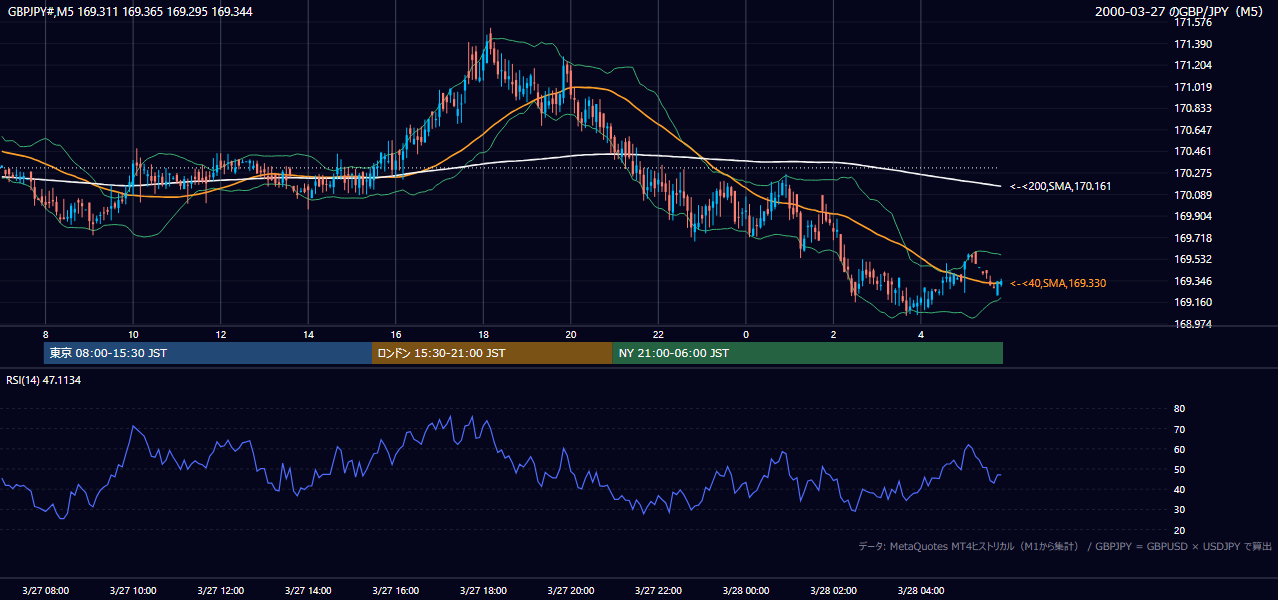
Task: Click the 3/27 20:00 time axis label
Action: (571, 591)
